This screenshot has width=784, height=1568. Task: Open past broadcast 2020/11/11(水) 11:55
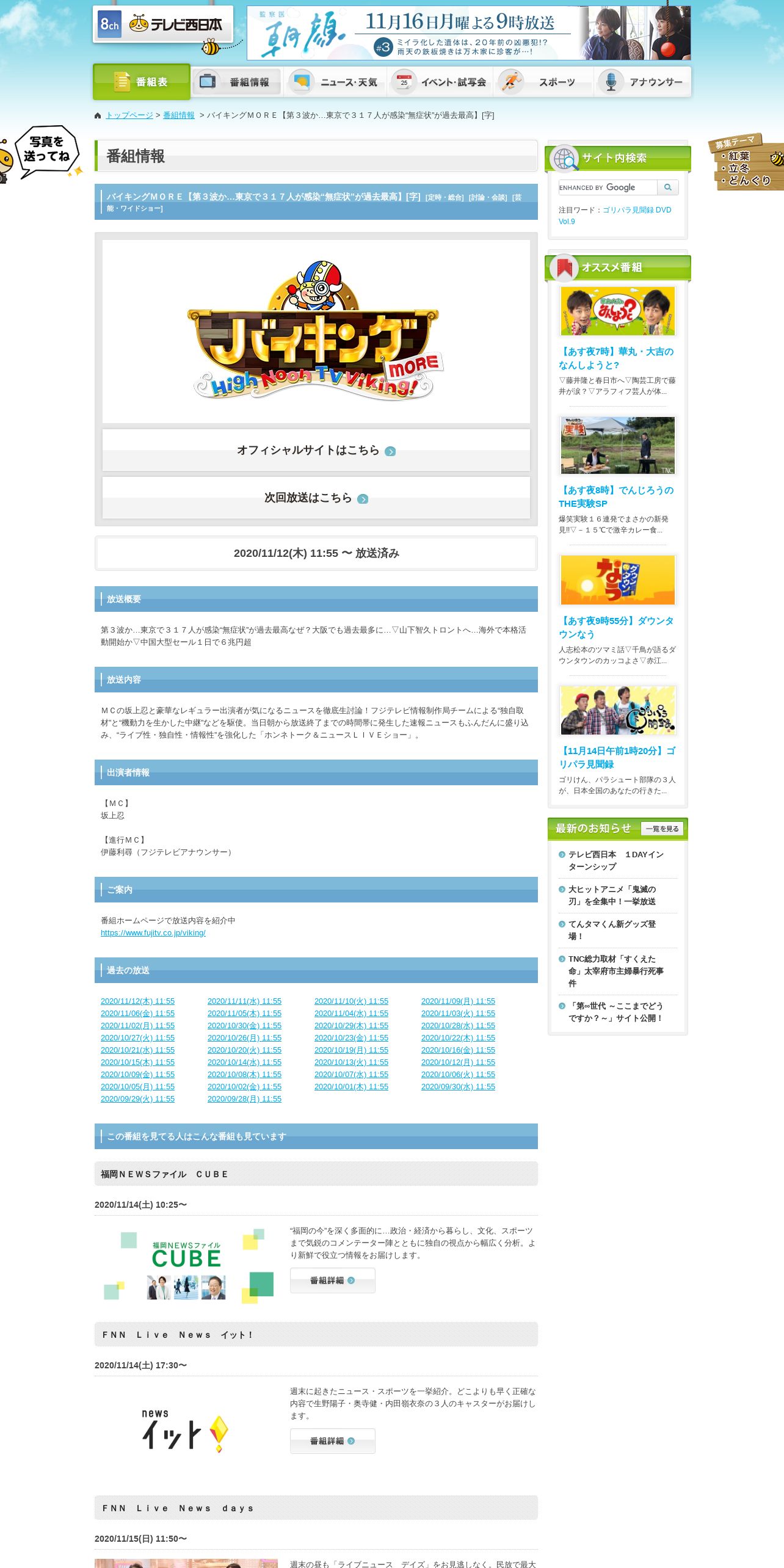click(x=244, y=1001)
